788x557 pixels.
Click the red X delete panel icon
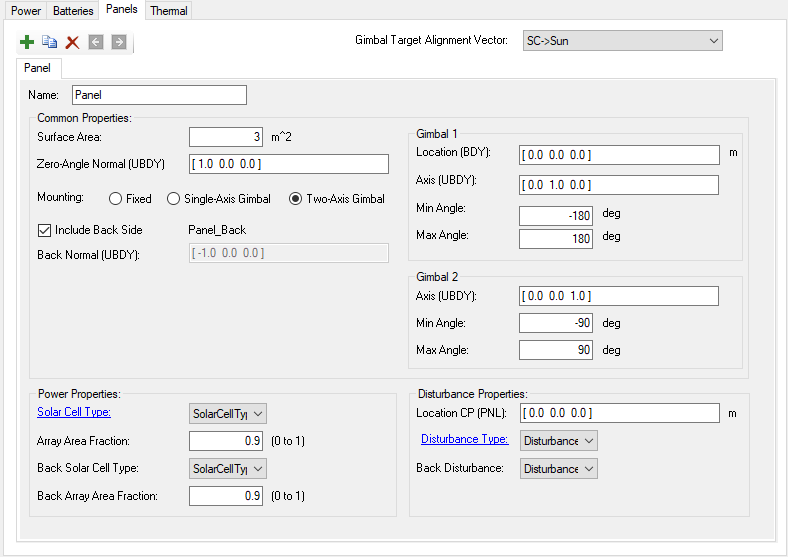click(x=72, y=42)
